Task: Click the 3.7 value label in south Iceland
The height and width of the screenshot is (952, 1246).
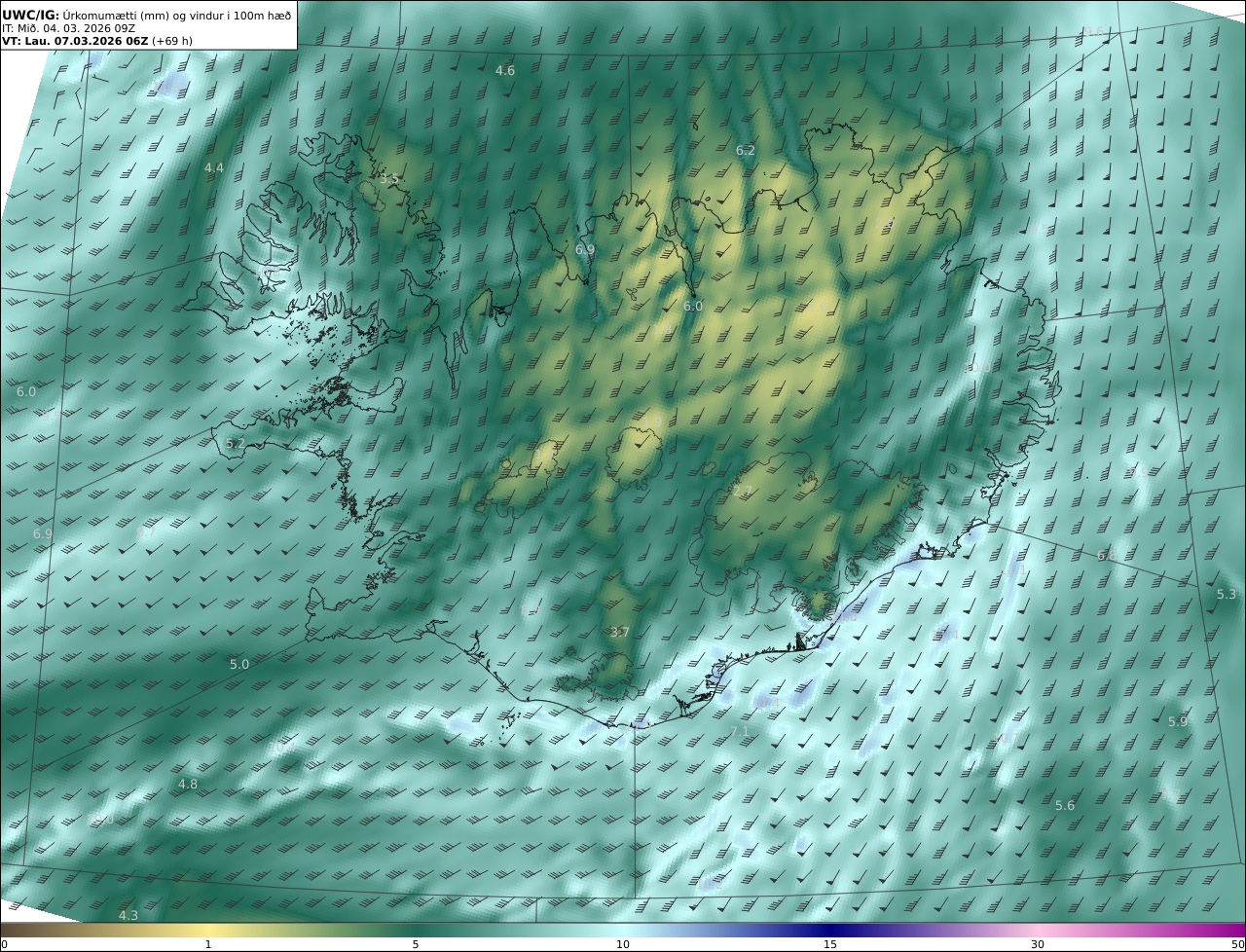Action: point(620,632)
